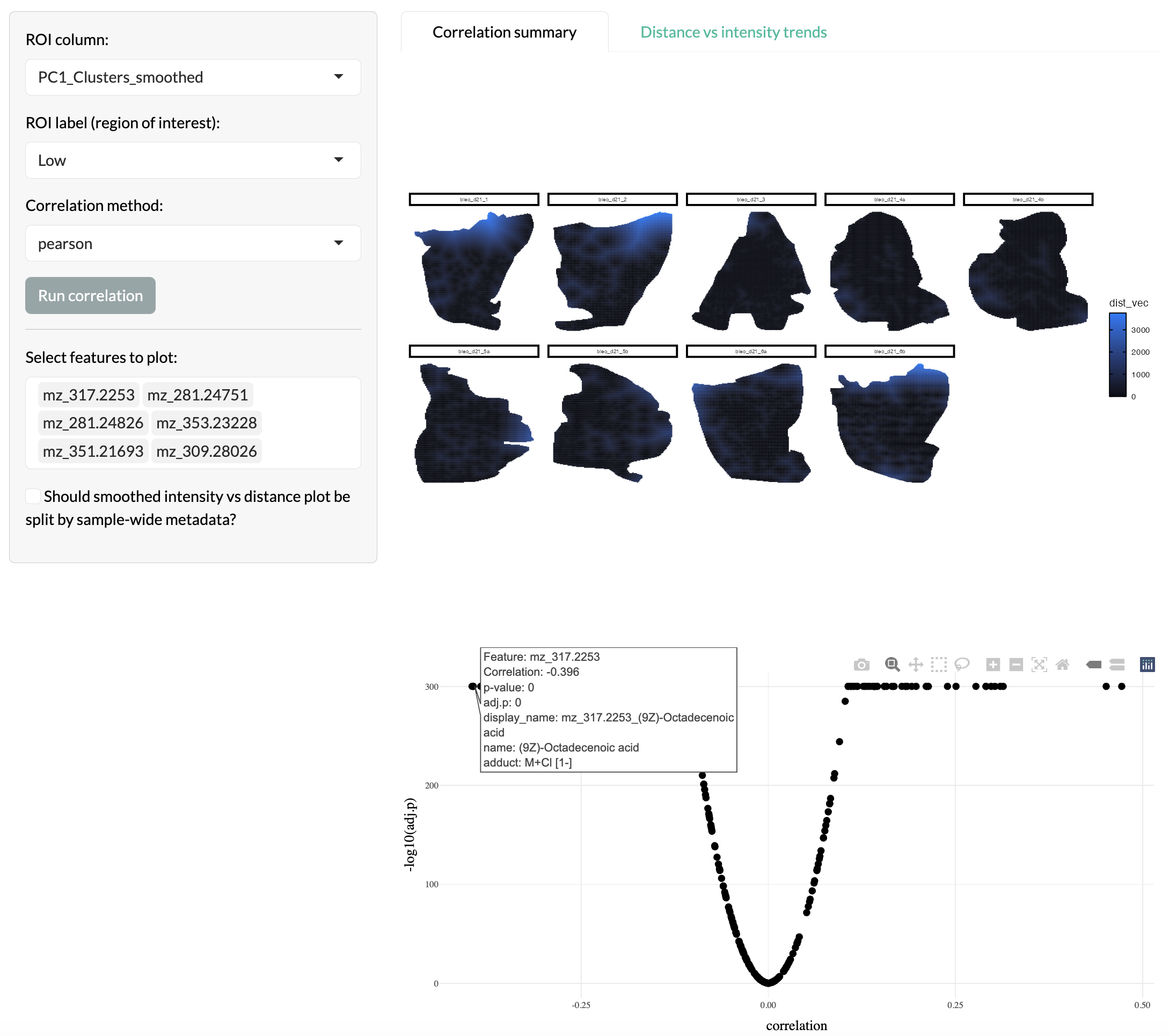Image resolution: width=1169 pixels, height=1036 pixels.
Task: Open Plotly logo link in toolbar
Action: [x=1148, y=664]
